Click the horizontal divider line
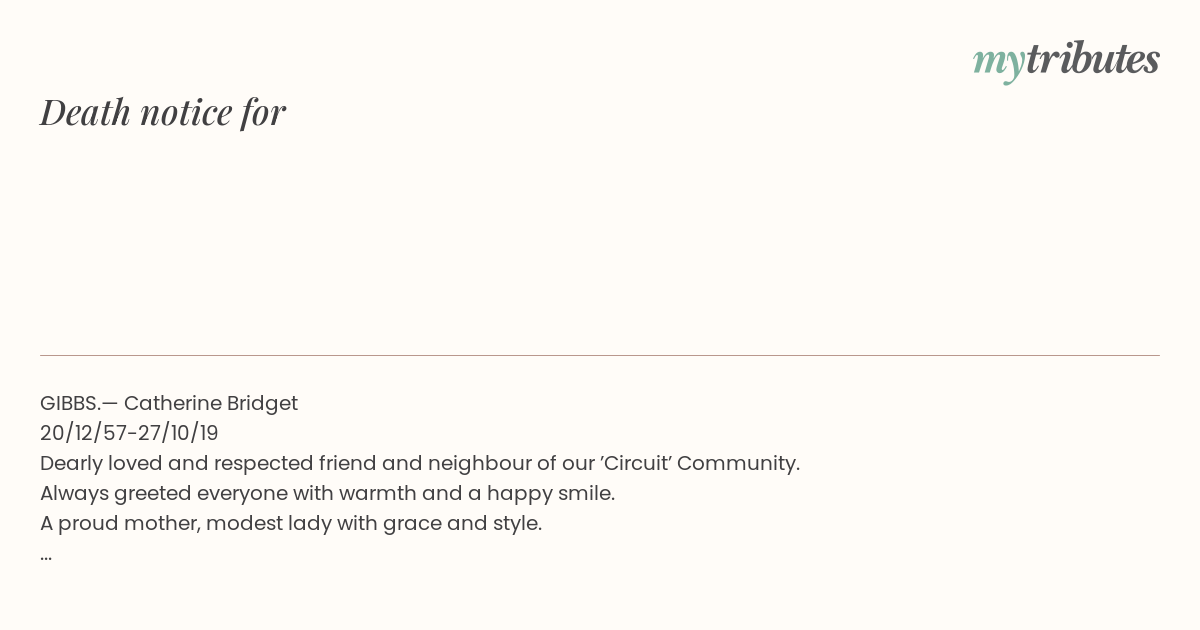 coord(600,355)
